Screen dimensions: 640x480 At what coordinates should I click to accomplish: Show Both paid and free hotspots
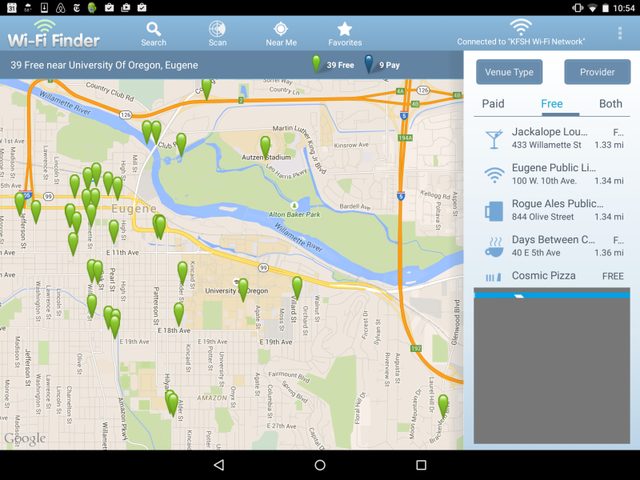click(610, 104)
